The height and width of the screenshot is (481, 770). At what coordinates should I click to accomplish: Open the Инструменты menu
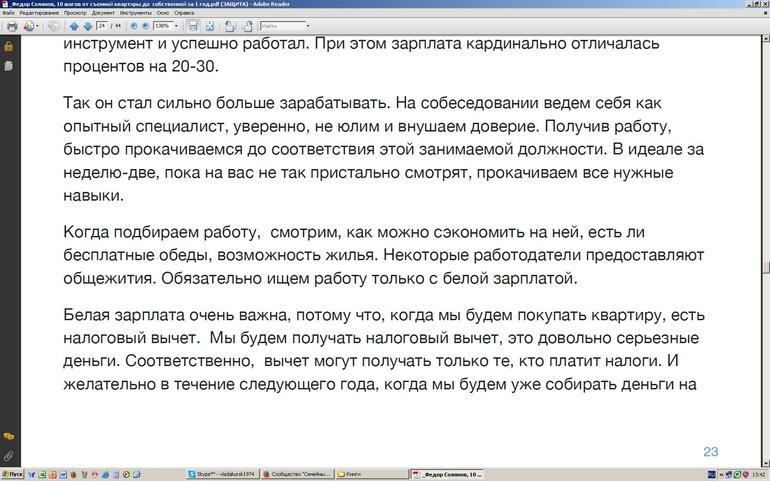click(135, 13)
